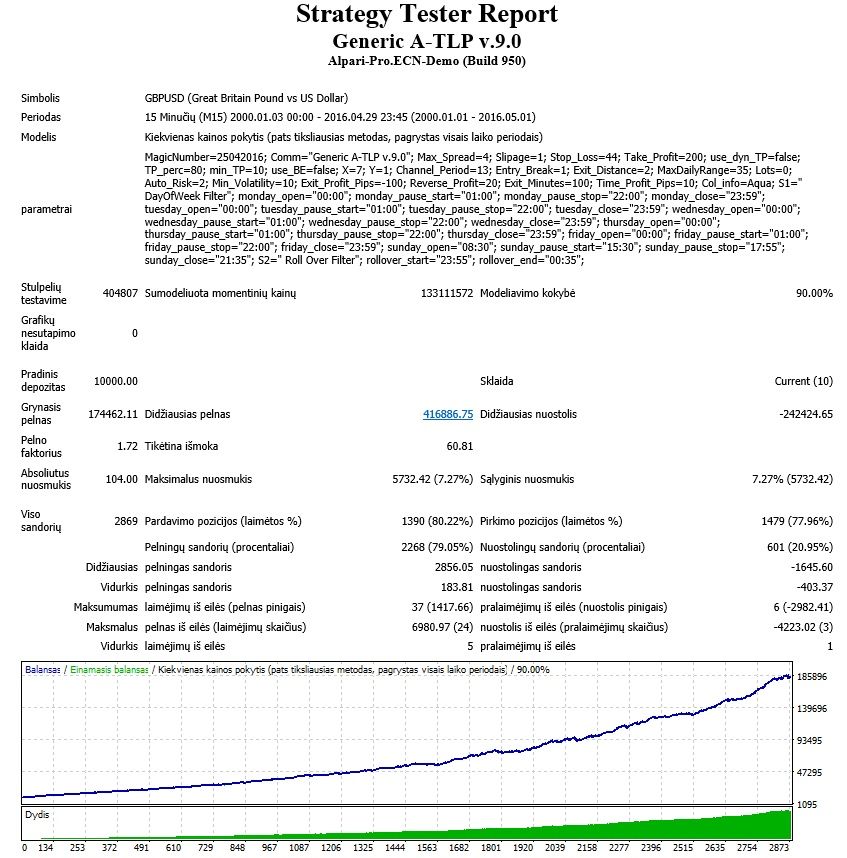The image size is (847, 858).
Task: Select the -242424.65 gross loss value
Action: click(x=806, y=414)
